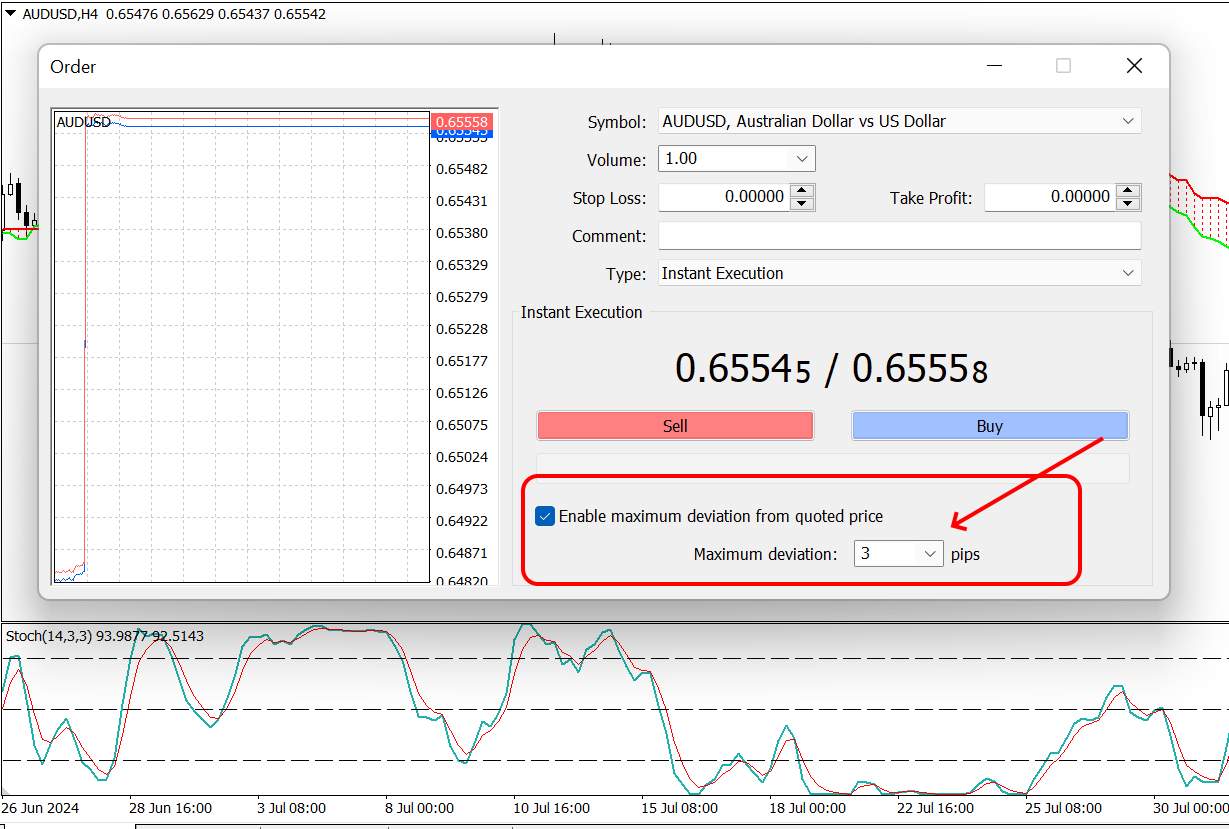Click the 0.65558 ask price label
1229x829 pixels.
tap(462, 121)
